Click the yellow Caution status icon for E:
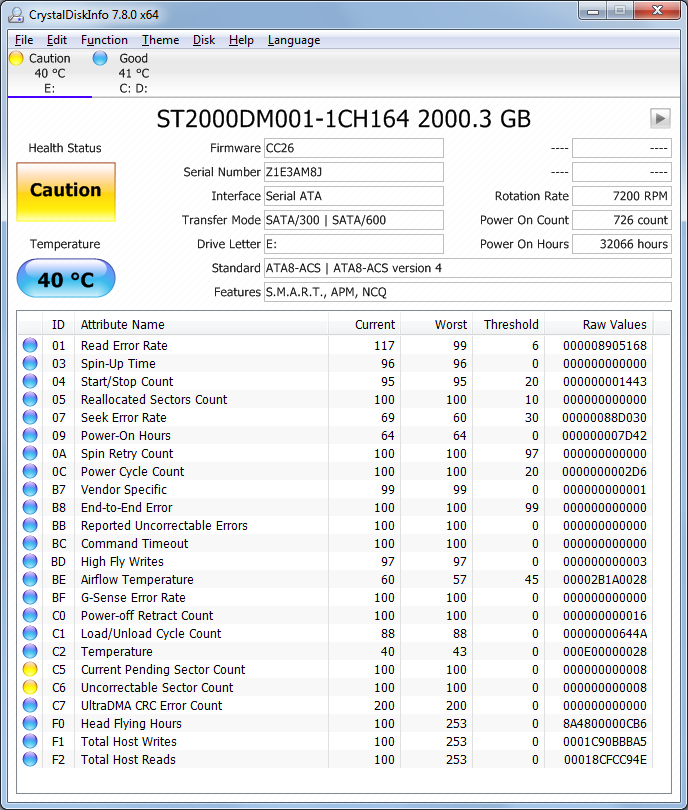 click(17, 58)
